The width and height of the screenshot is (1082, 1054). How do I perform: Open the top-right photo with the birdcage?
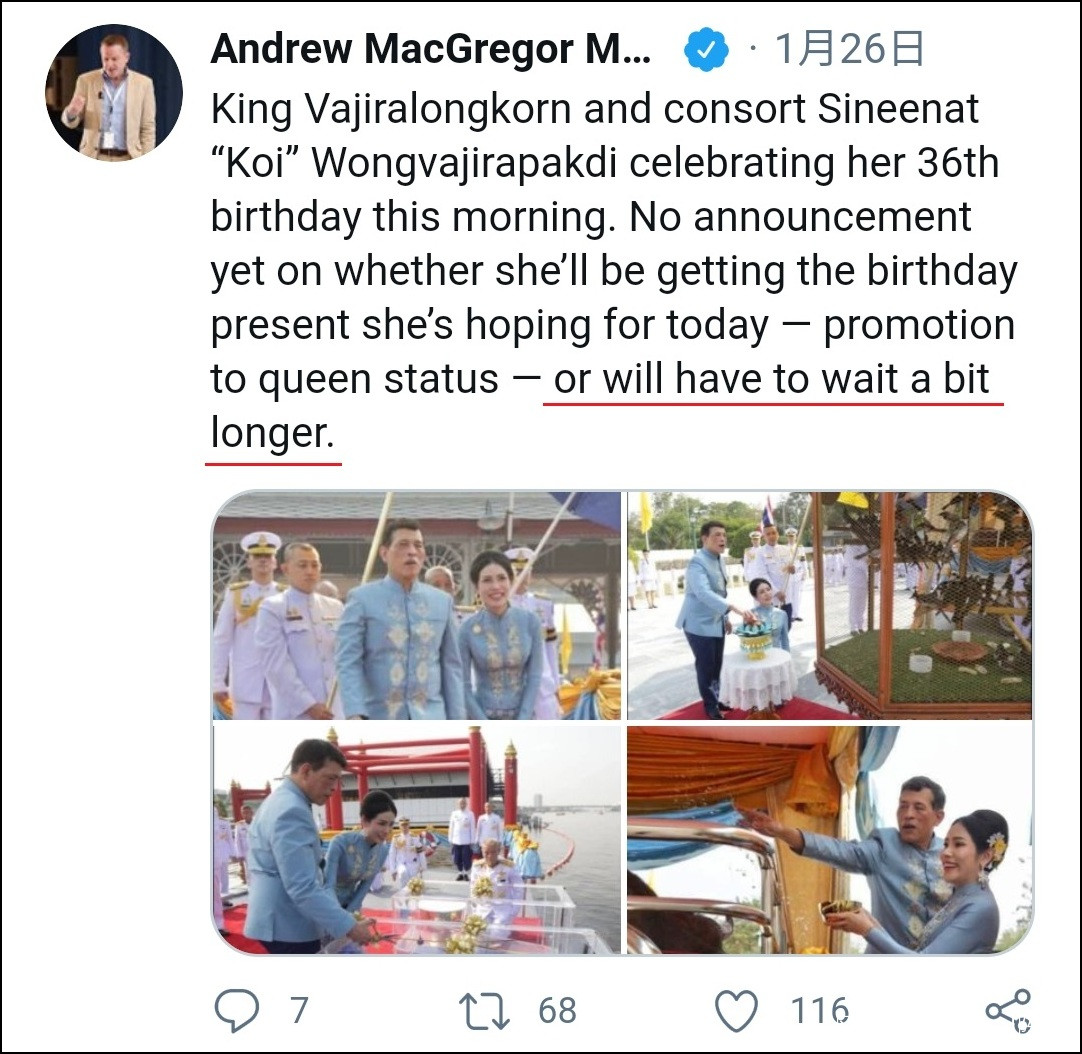pyautogui.click(x=830, y=605)
